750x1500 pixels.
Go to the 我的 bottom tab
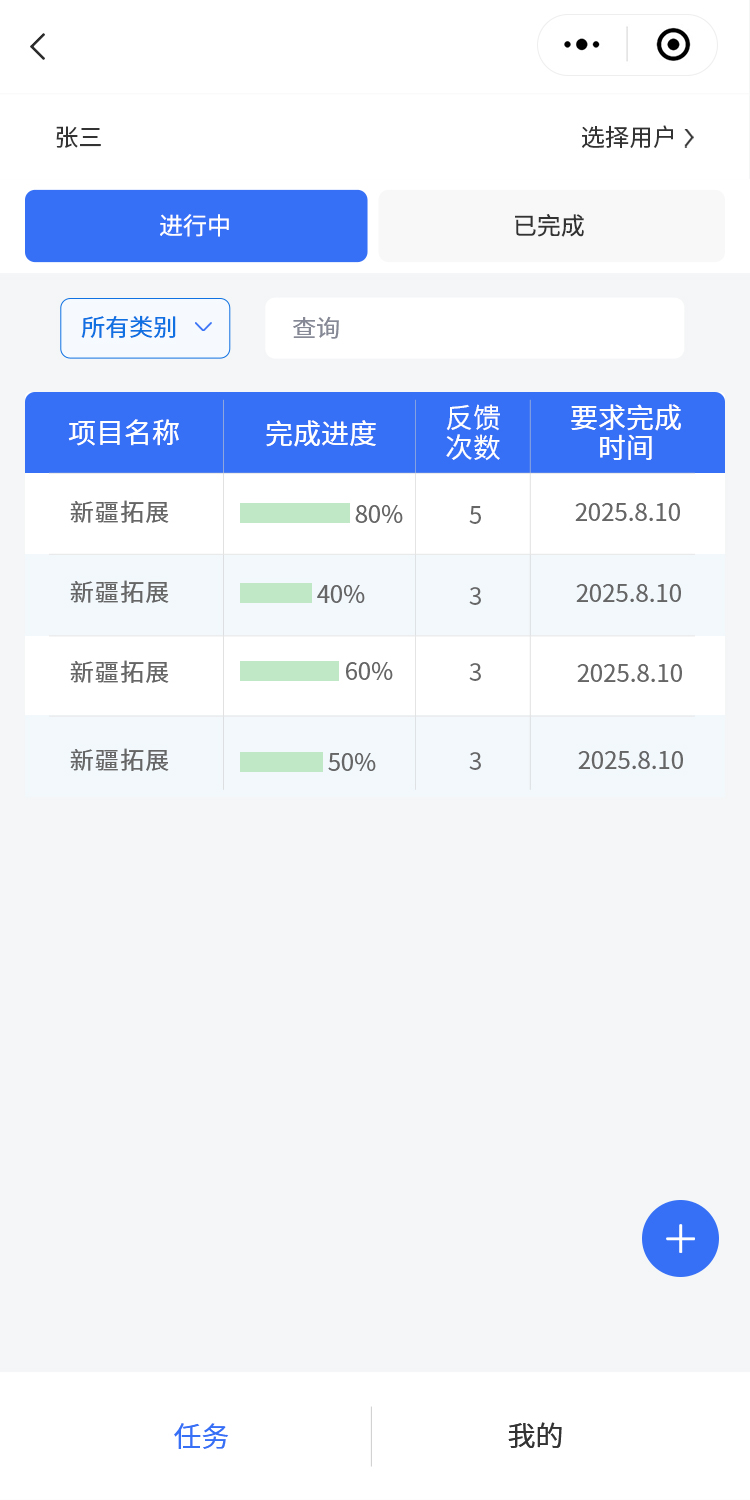535,1436
